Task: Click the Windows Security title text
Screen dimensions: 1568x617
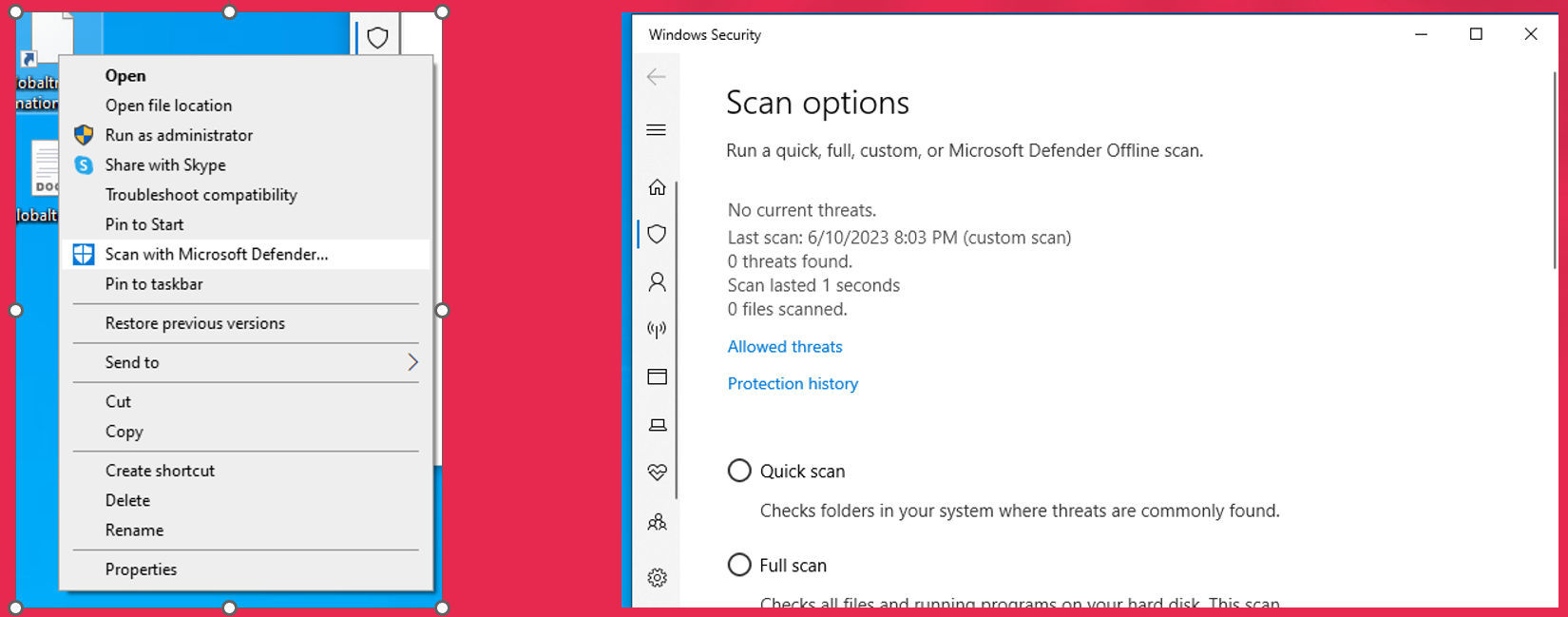Action: tap(704, 35)
